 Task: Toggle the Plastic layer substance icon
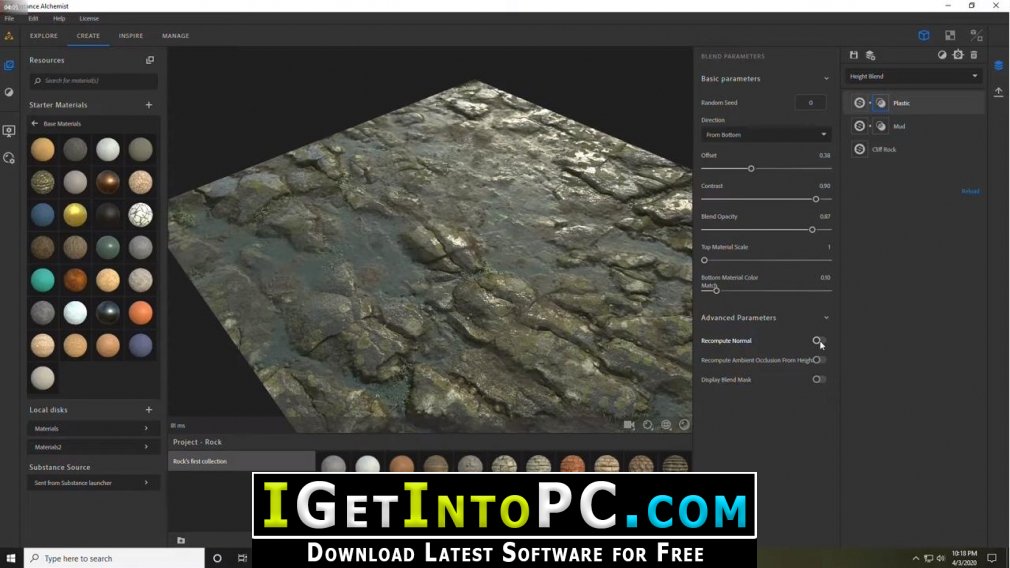[x=859, y=103]
